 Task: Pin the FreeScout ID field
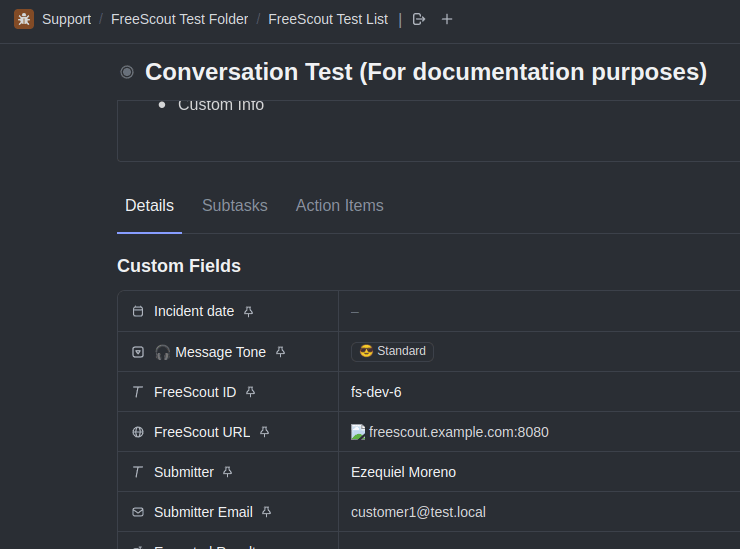click(251, 392)
